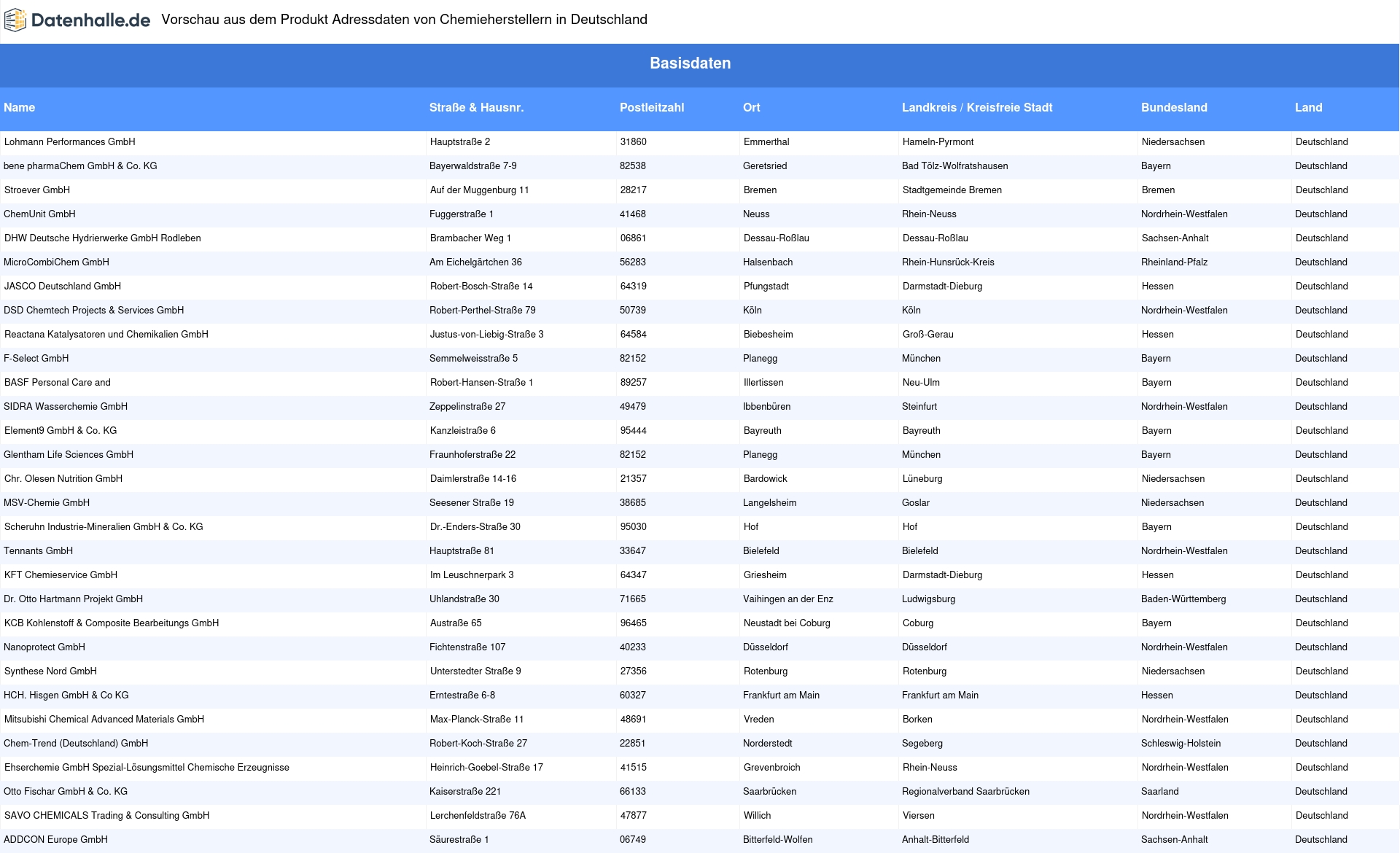Screen dimensions: 1400x853
Task: Select Lohmann Performances GmbH cell
Action: tap(70, 142)
